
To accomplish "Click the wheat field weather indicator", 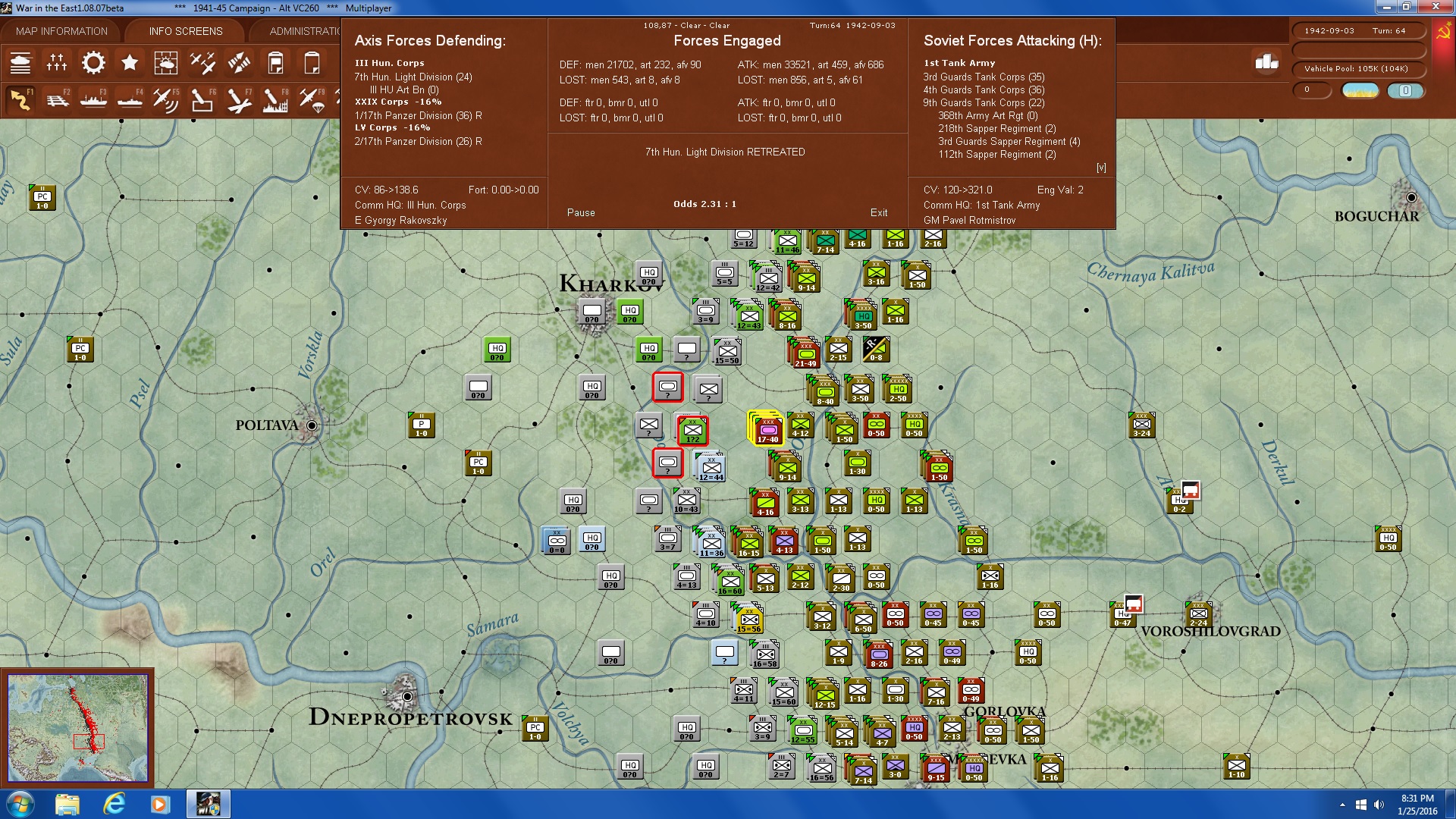I will click(1360, 90).
